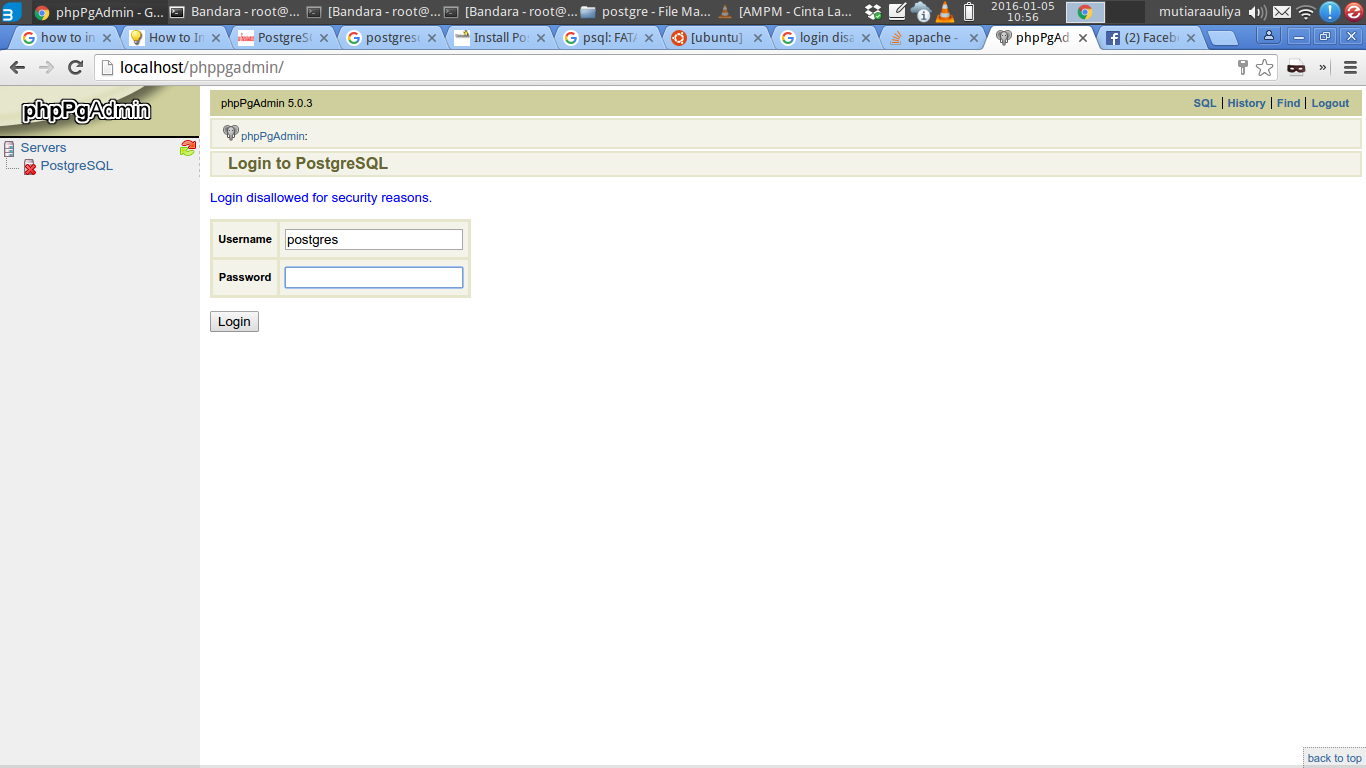Bookmark this page with the star
This screenshot has width=1366, height=768.
1265,68
